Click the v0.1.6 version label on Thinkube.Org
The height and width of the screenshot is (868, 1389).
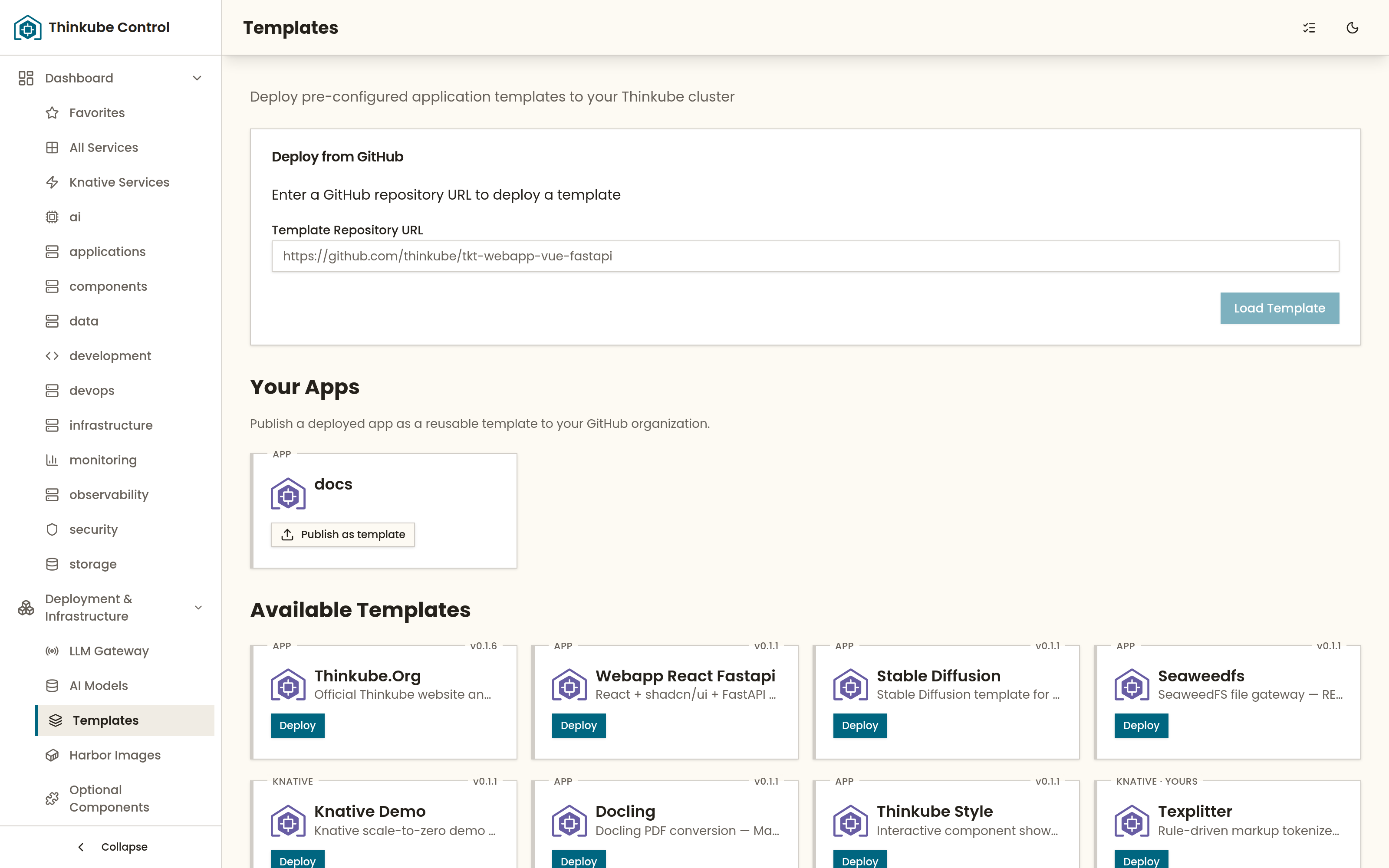point(483,646)
